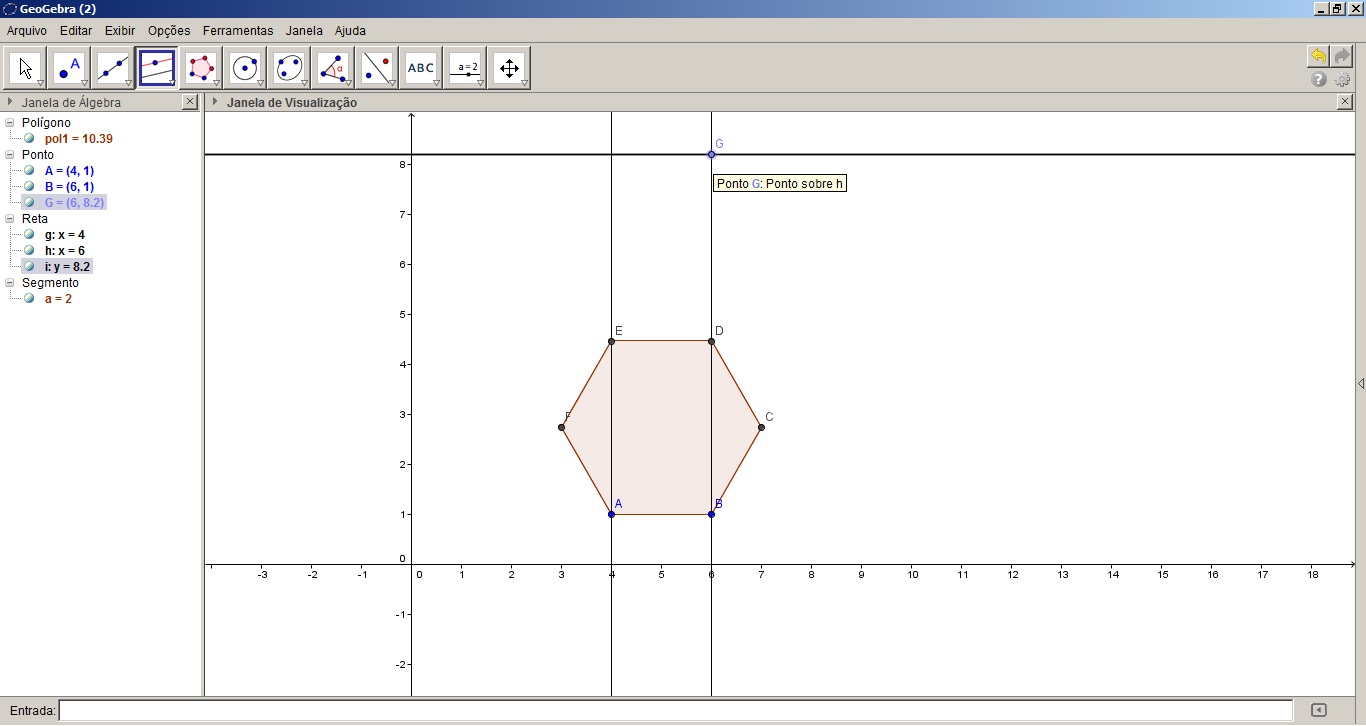Screen dimensions: 1366x726
Task: Collapse the Reta tree group
Action: [x=10, y=219]
